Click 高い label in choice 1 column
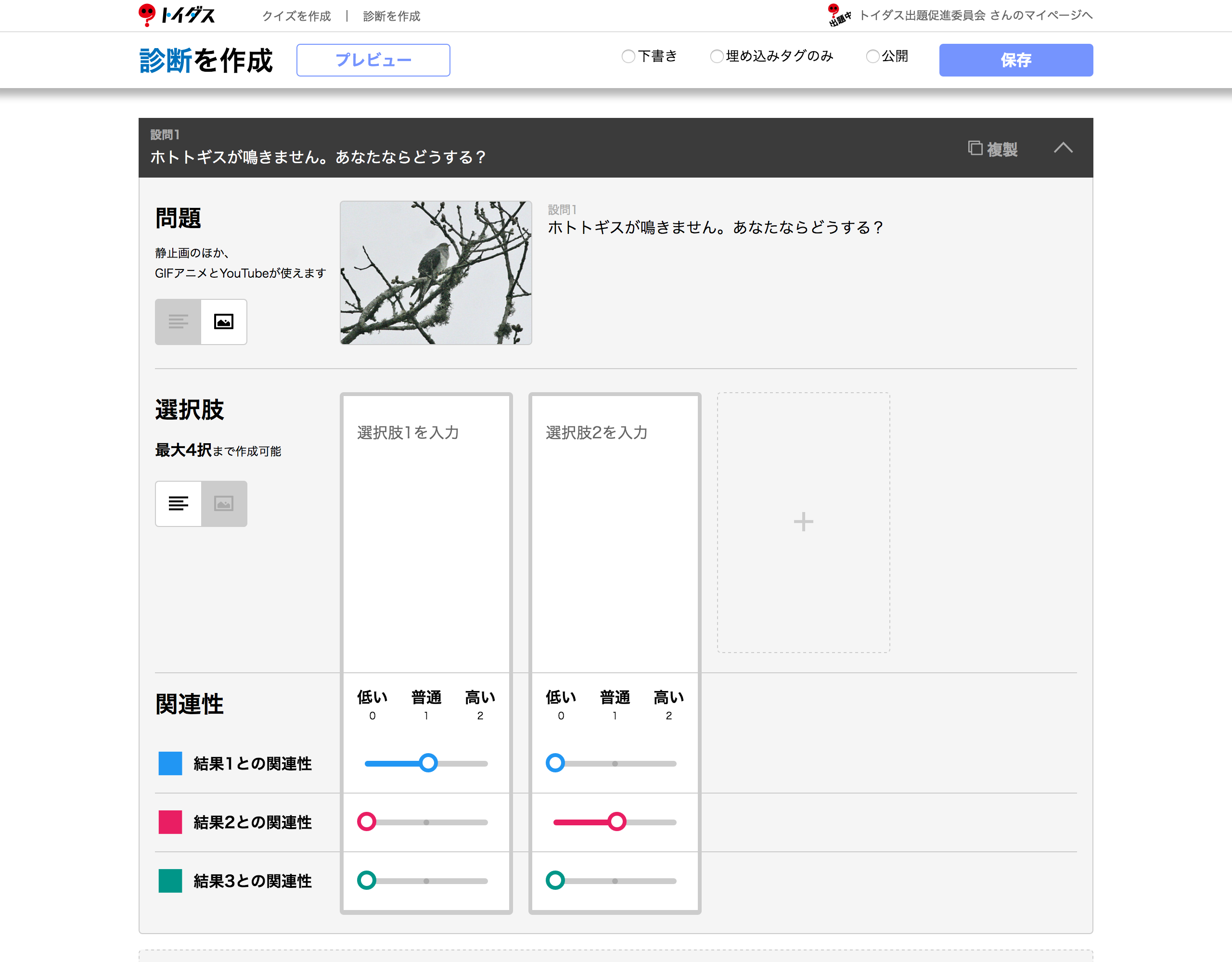The width and height of the screenshot is (1232, 962). [x=480, y=697]
